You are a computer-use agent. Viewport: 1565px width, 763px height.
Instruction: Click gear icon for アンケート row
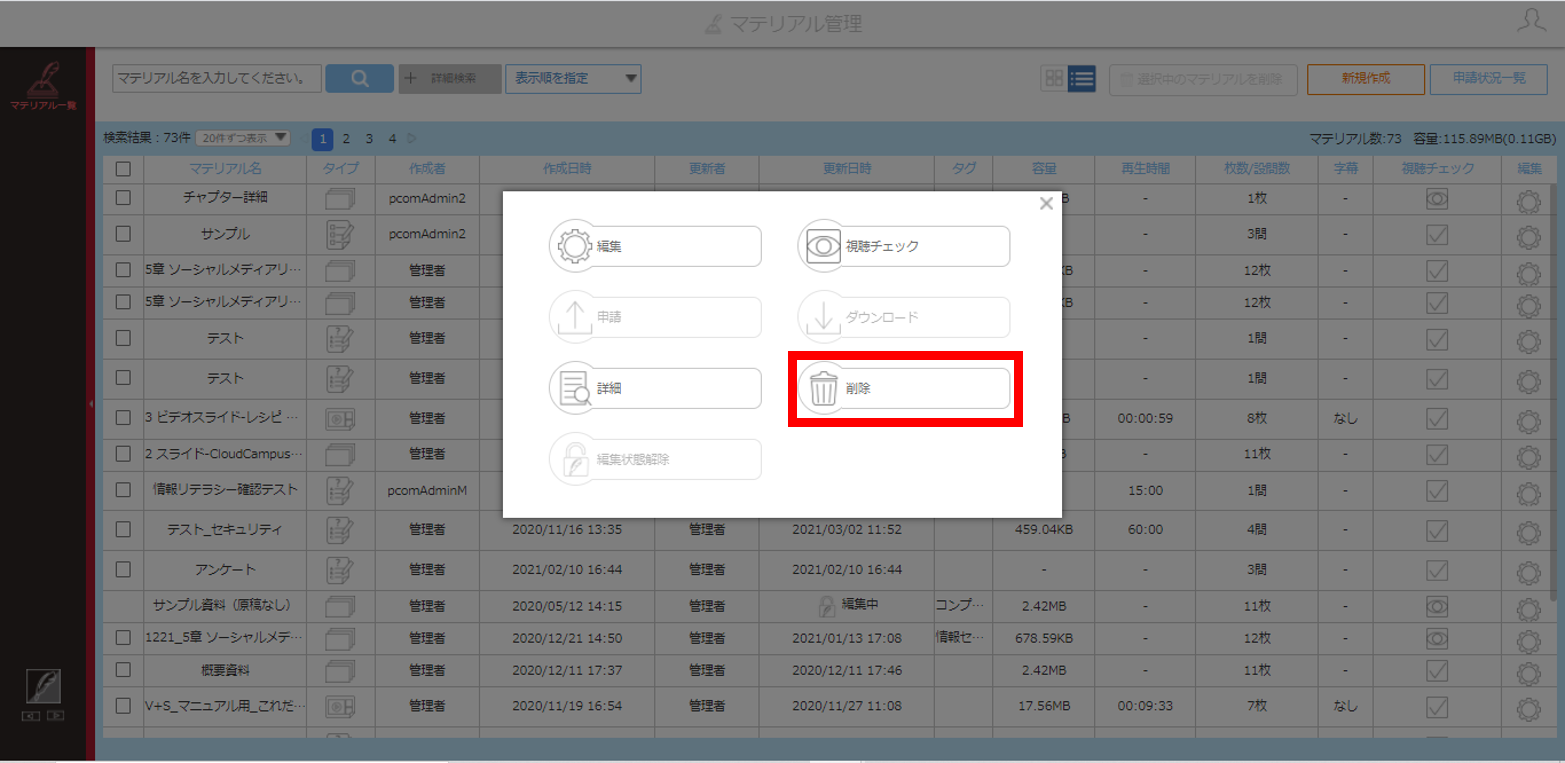[1528, 572]
